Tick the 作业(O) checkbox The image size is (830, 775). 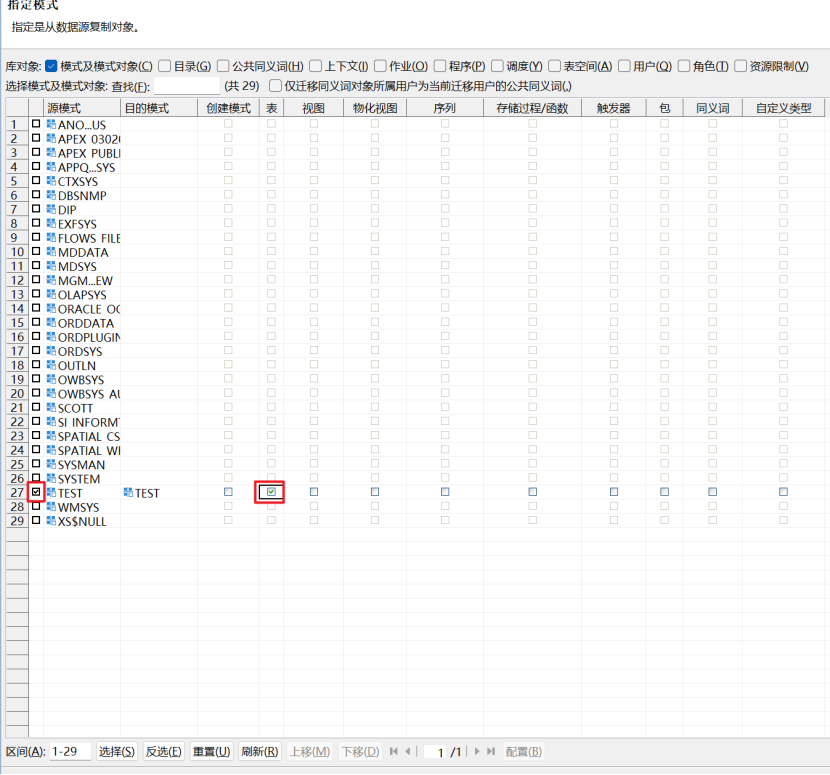(x=380, y=66)
